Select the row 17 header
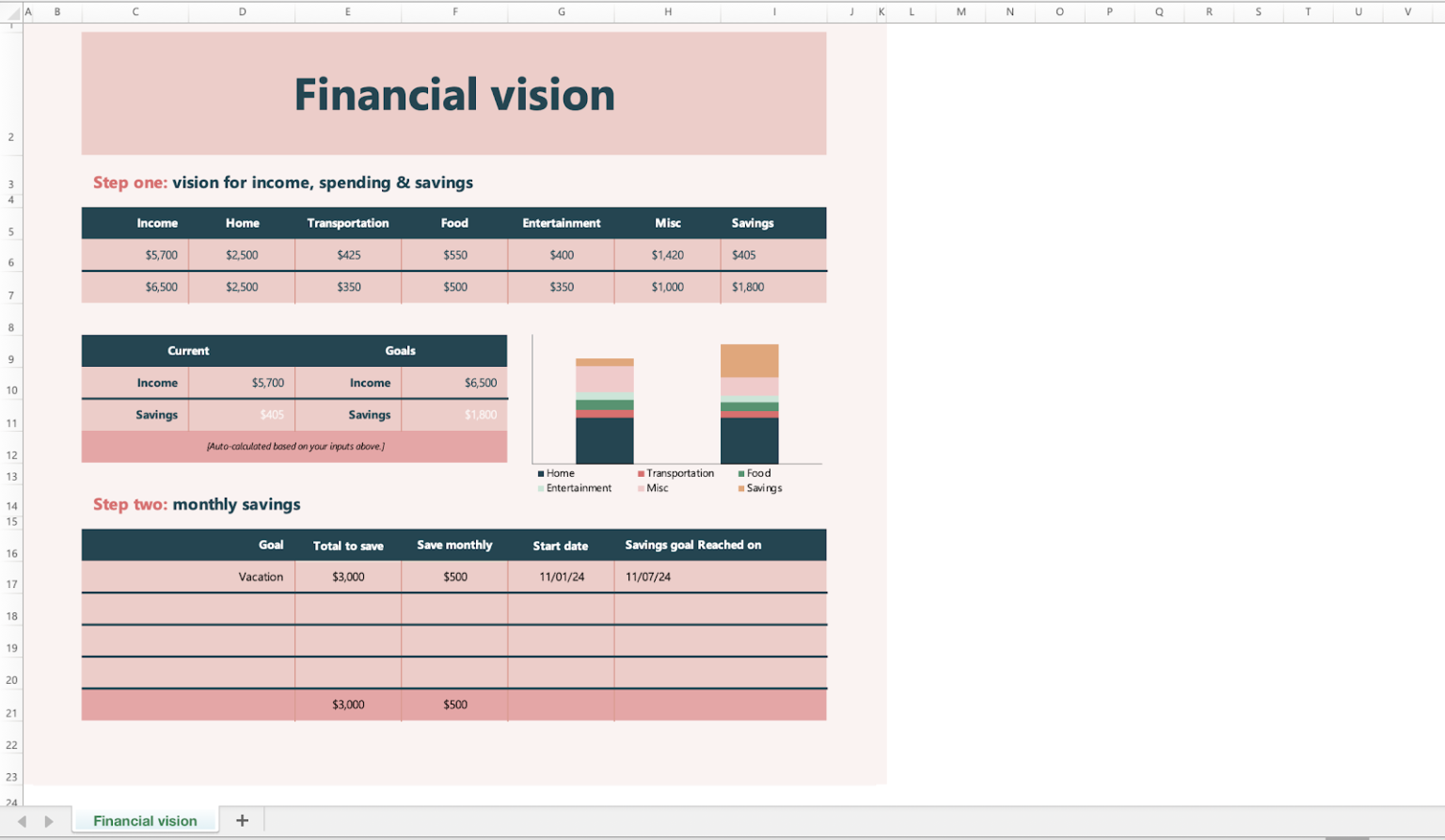The width and height of the screenshot is (1445, 840). [x=11, y=583]
